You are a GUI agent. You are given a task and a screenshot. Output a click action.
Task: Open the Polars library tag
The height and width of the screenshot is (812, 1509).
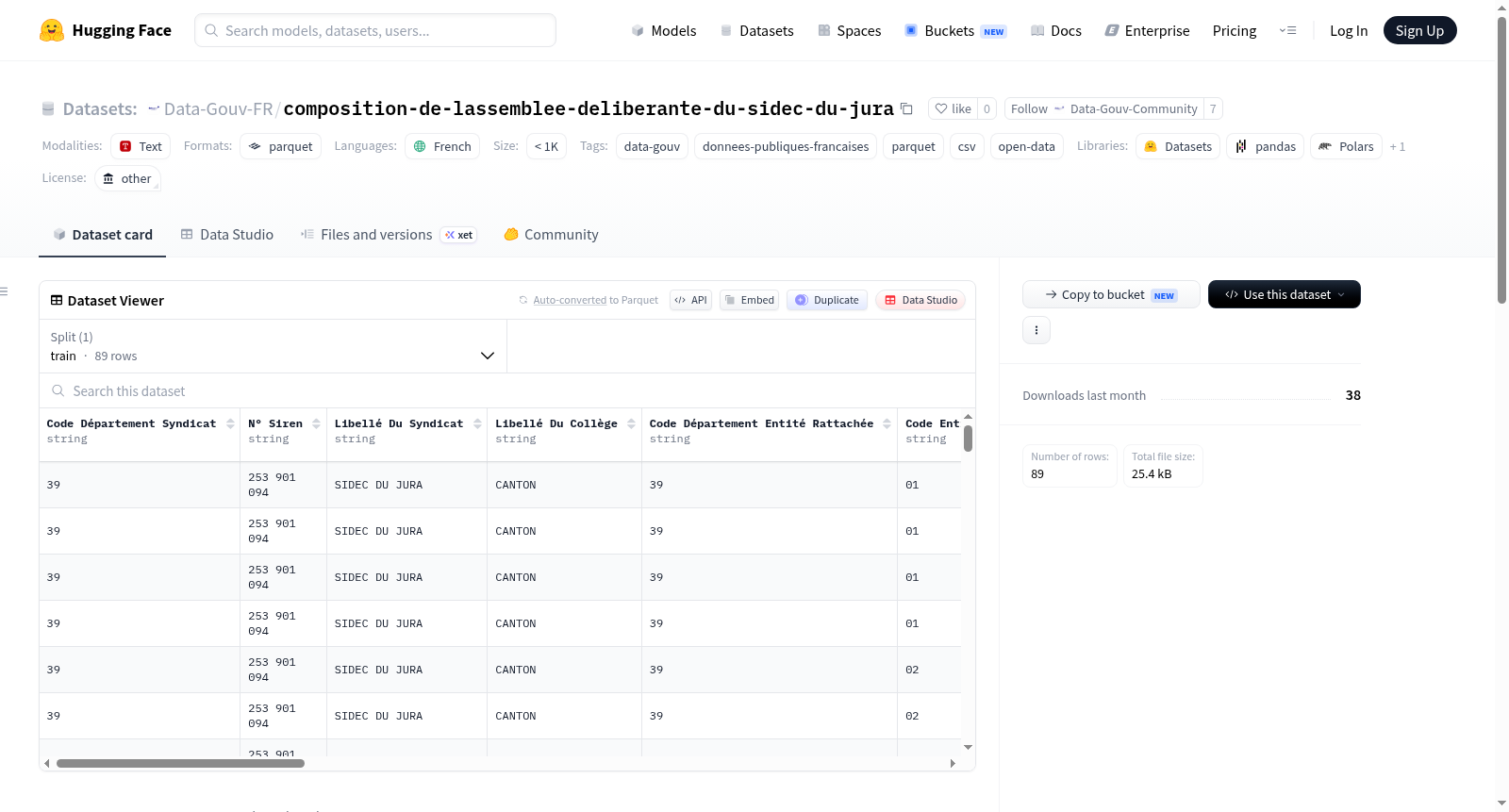point(1346,146)
